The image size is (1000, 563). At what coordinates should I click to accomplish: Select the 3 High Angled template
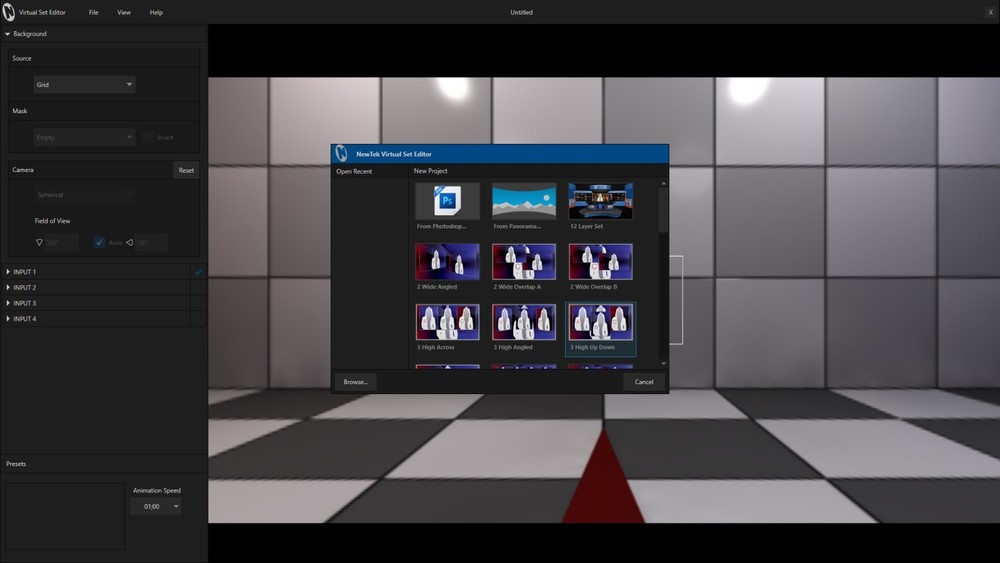pos(524,327)
